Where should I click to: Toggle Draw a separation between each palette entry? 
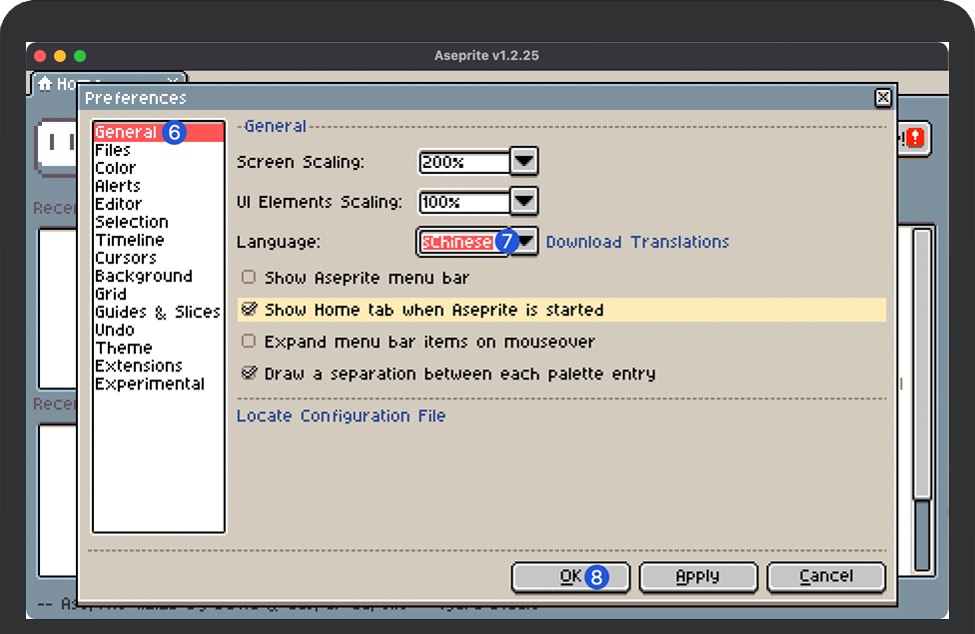(249, 373)
